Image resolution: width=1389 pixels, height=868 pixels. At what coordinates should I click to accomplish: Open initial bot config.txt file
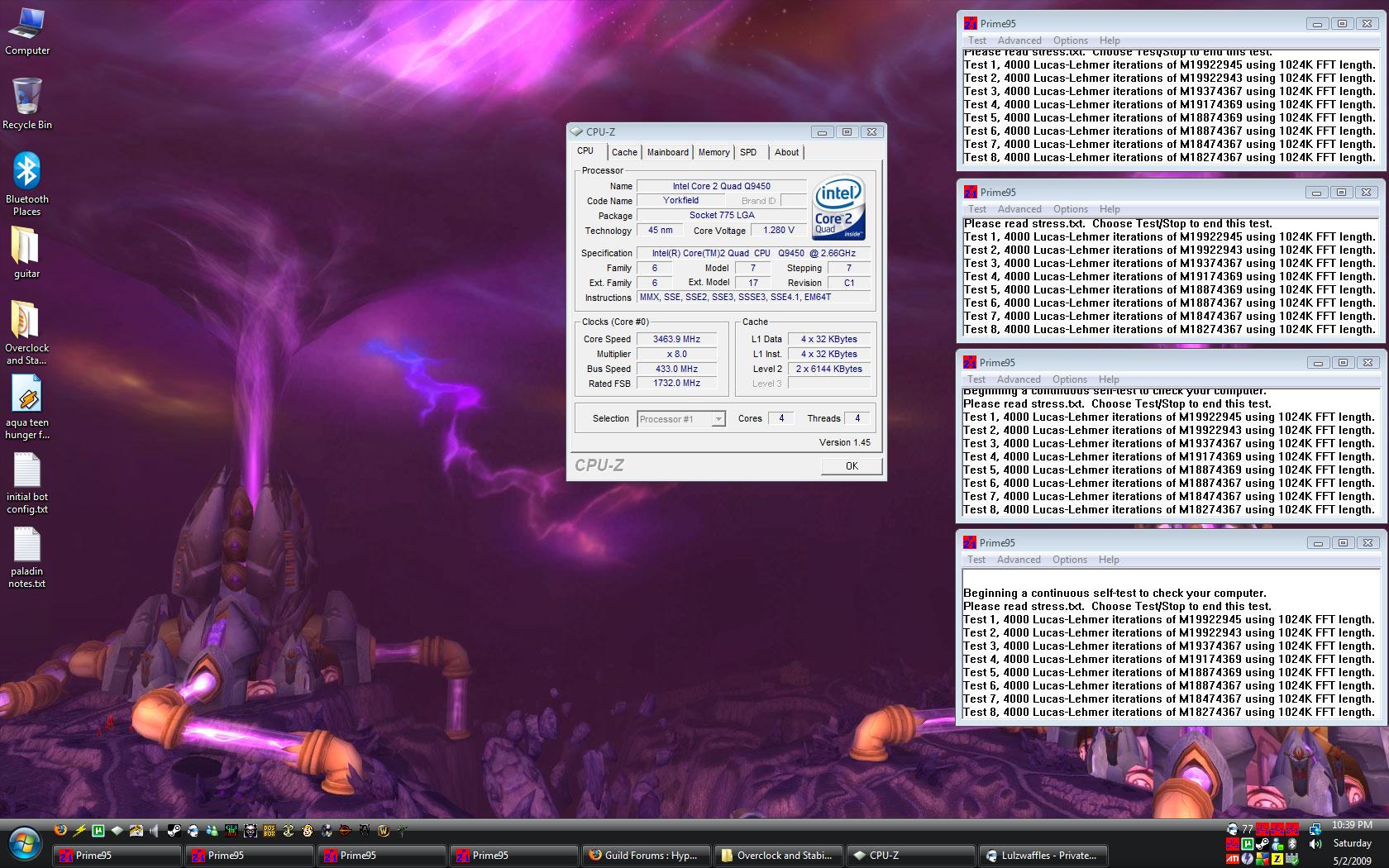pos(27,483)
